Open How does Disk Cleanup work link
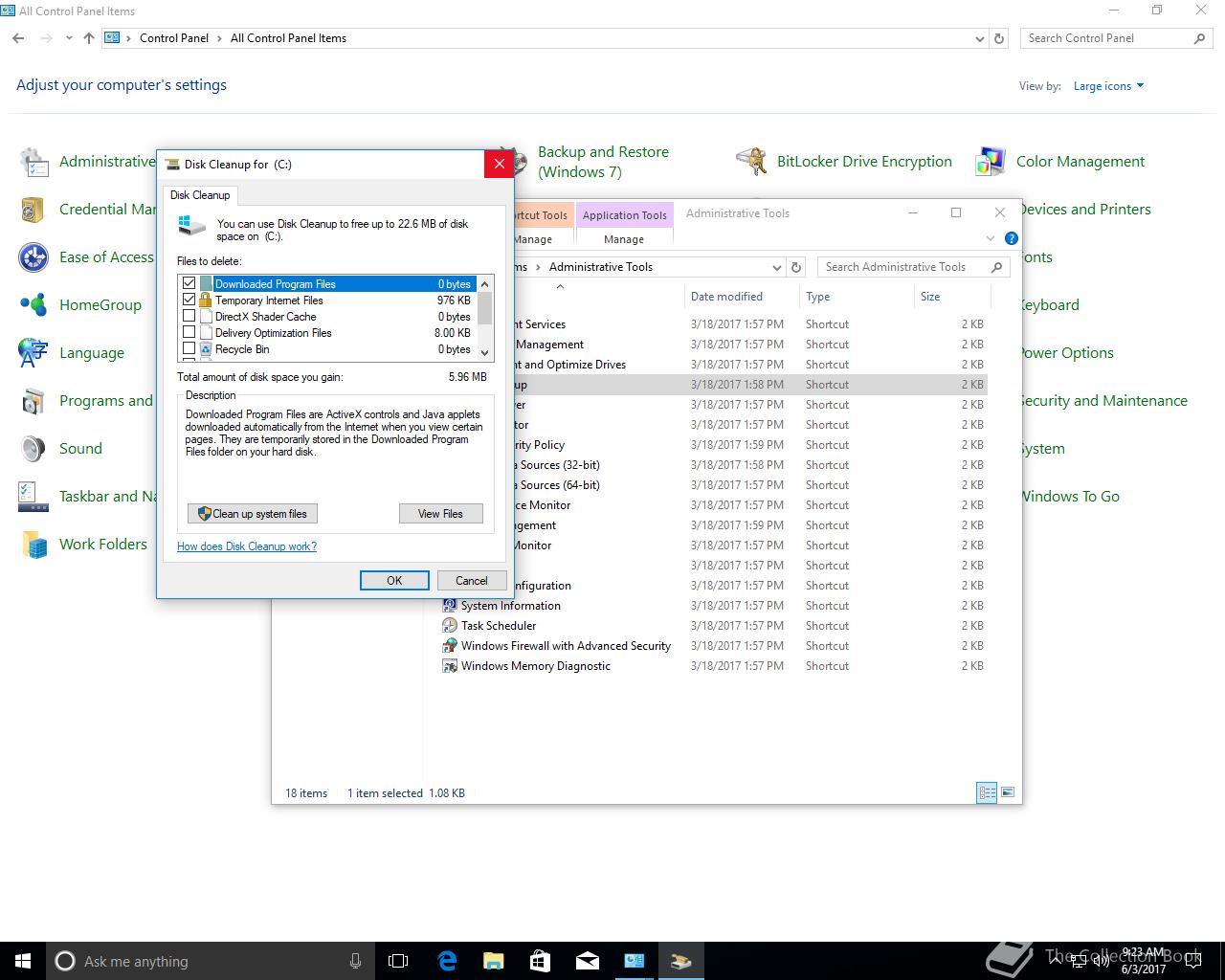Viewport: 1225px width, 980px height. 247,546
